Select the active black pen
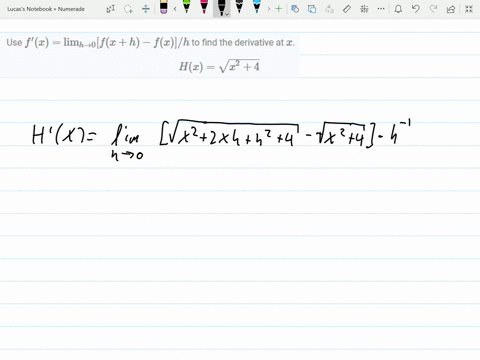 pos(221,7)
